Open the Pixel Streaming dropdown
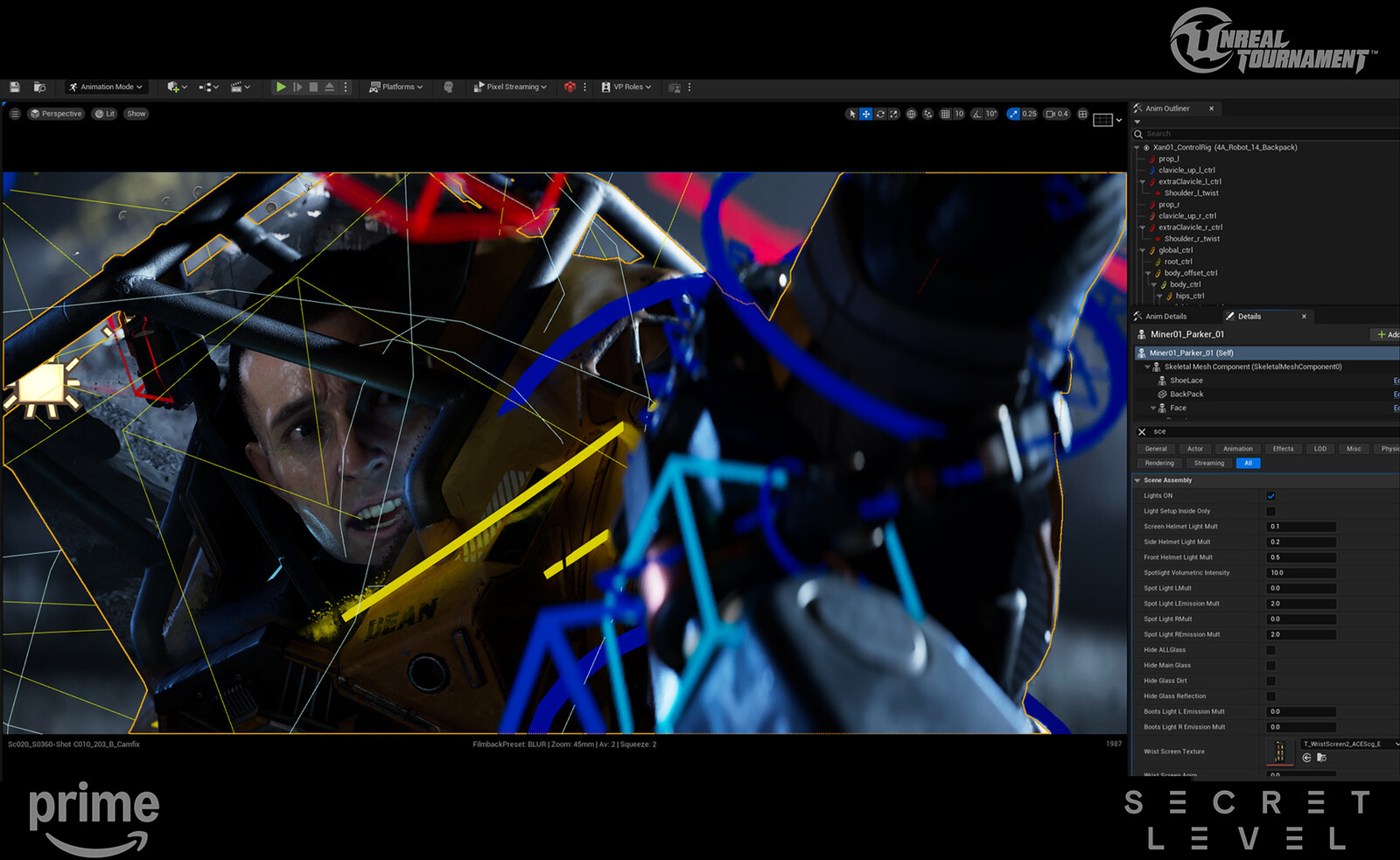1400x860 pixels. coord(510,87)
